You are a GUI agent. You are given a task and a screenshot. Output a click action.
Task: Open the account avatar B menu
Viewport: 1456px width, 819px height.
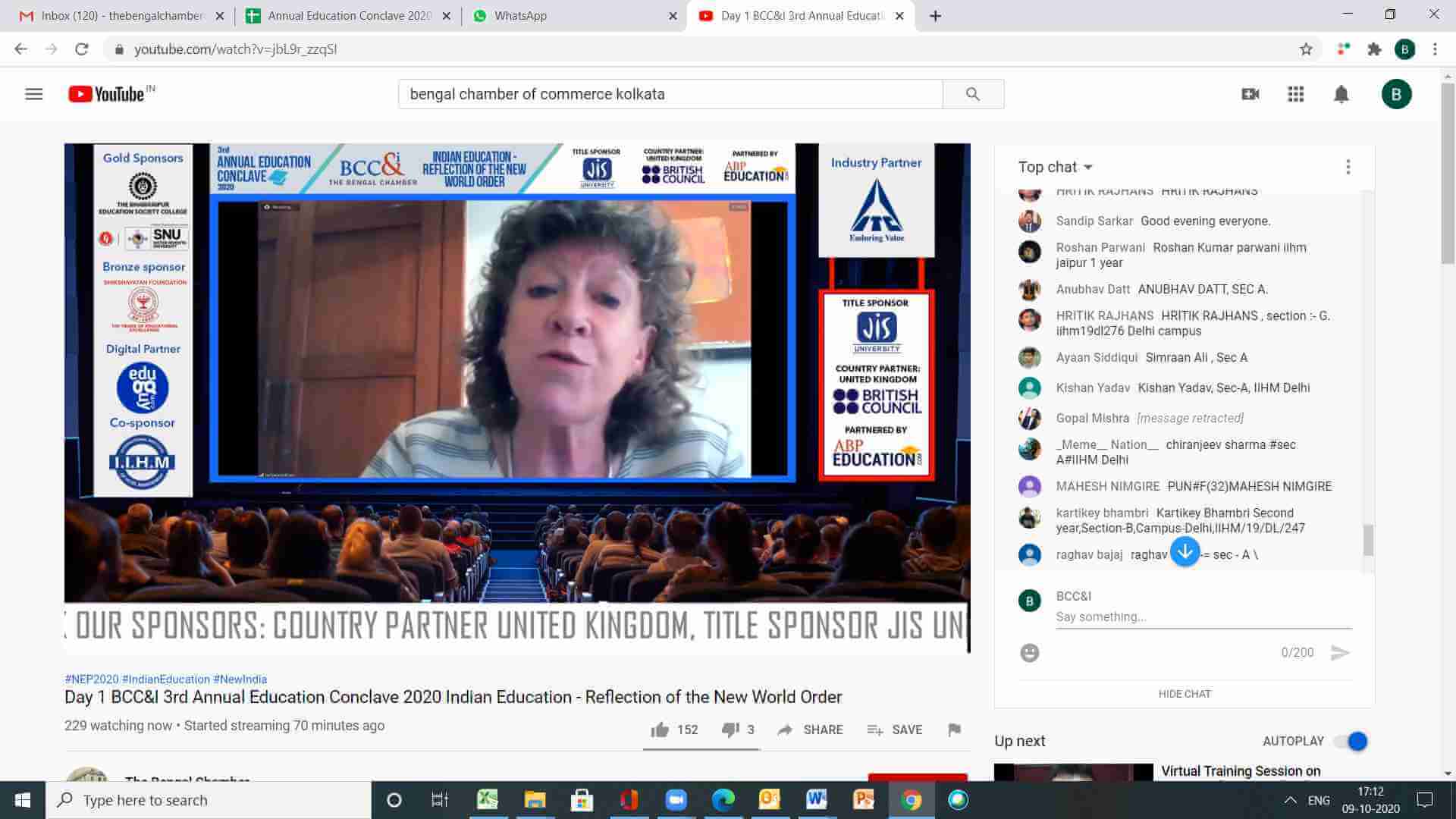1396,94
